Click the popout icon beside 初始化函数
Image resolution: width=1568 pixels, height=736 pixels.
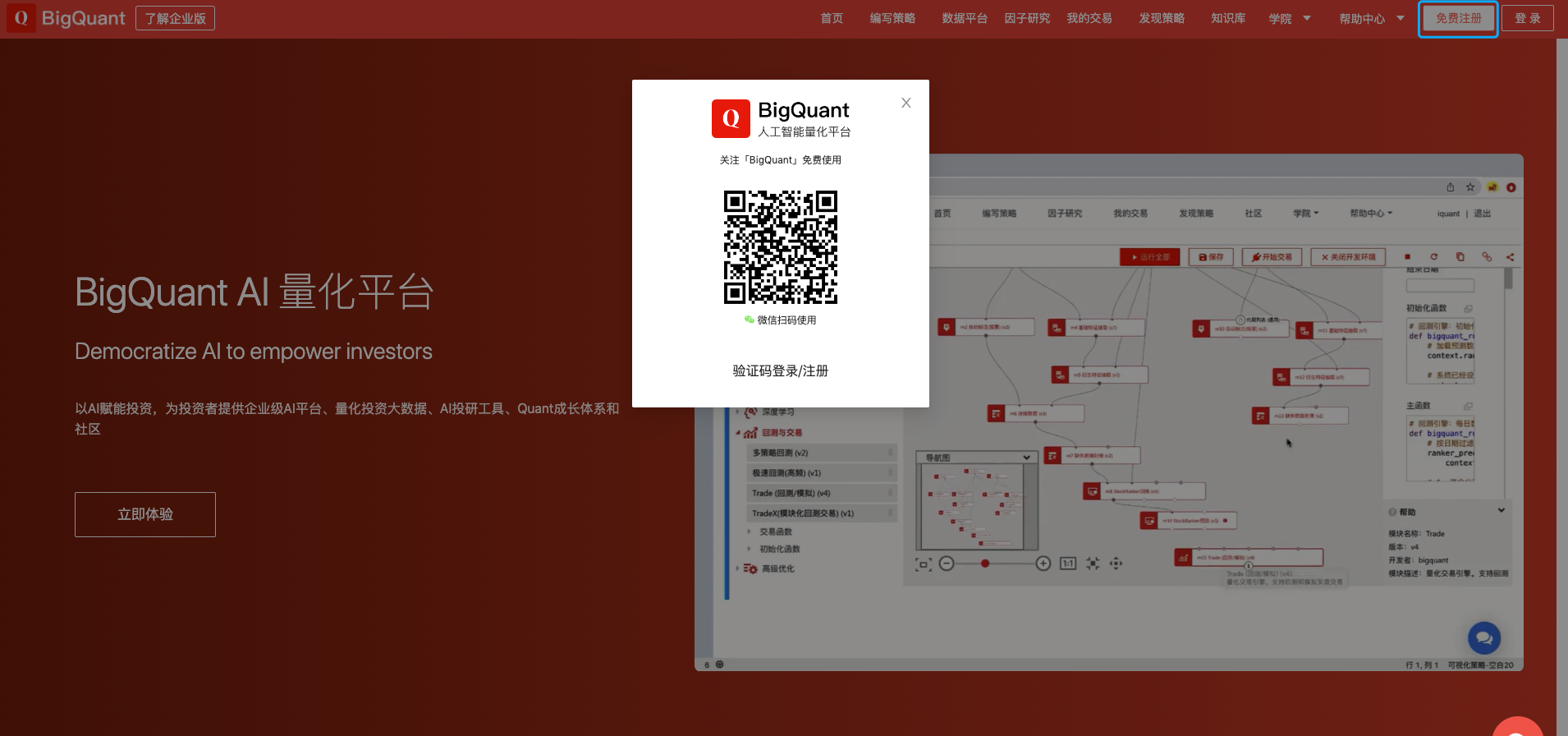(1468, 308)
